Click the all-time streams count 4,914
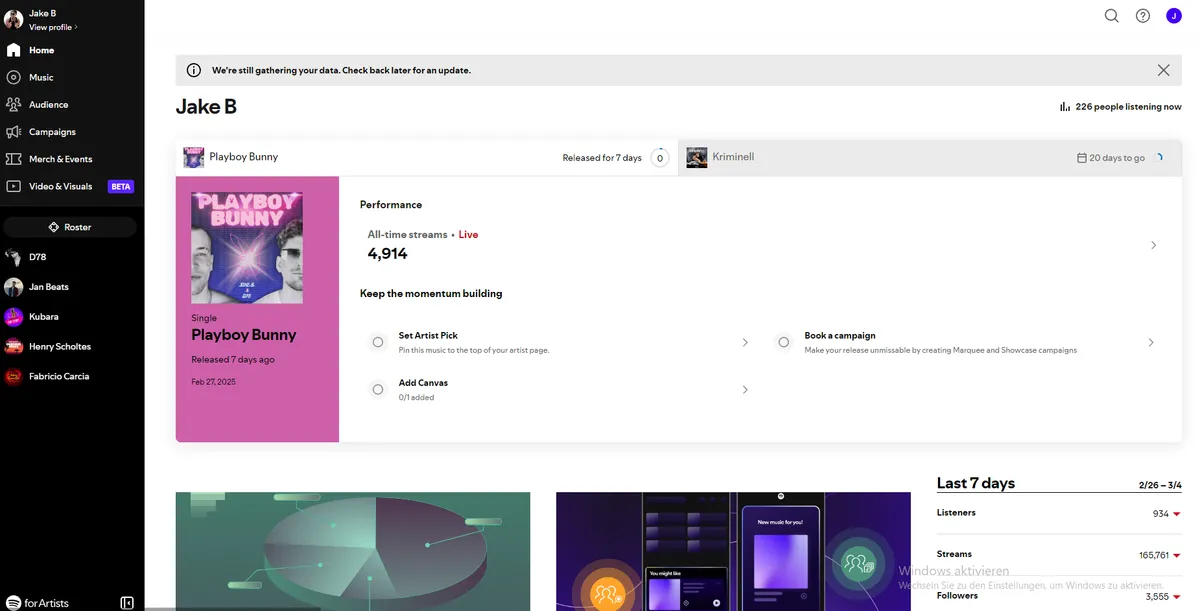The height and width of the screenshot is (611, 1200). (388, 254)
